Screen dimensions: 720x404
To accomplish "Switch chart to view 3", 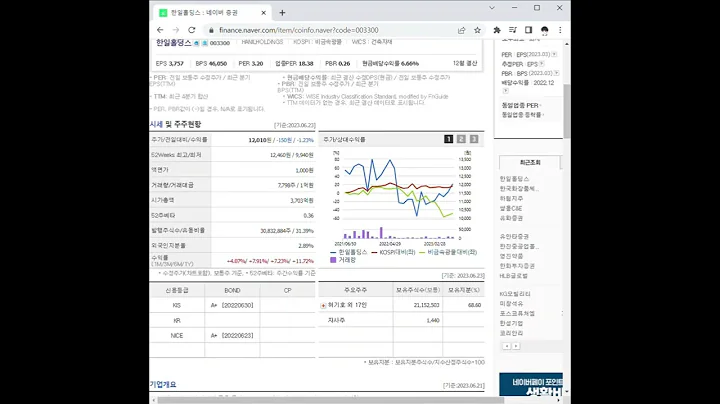I will pos(474,139).
